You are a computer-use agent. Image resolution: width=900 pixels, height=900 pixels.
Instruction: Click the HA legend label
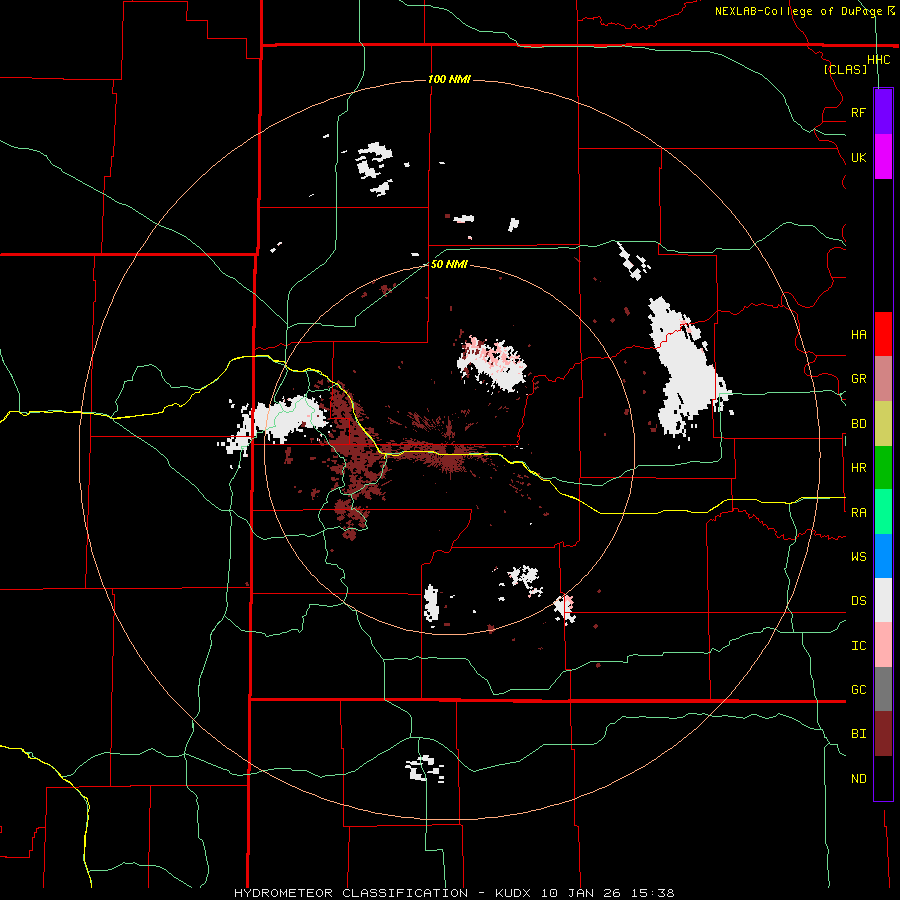pos(858,334)
